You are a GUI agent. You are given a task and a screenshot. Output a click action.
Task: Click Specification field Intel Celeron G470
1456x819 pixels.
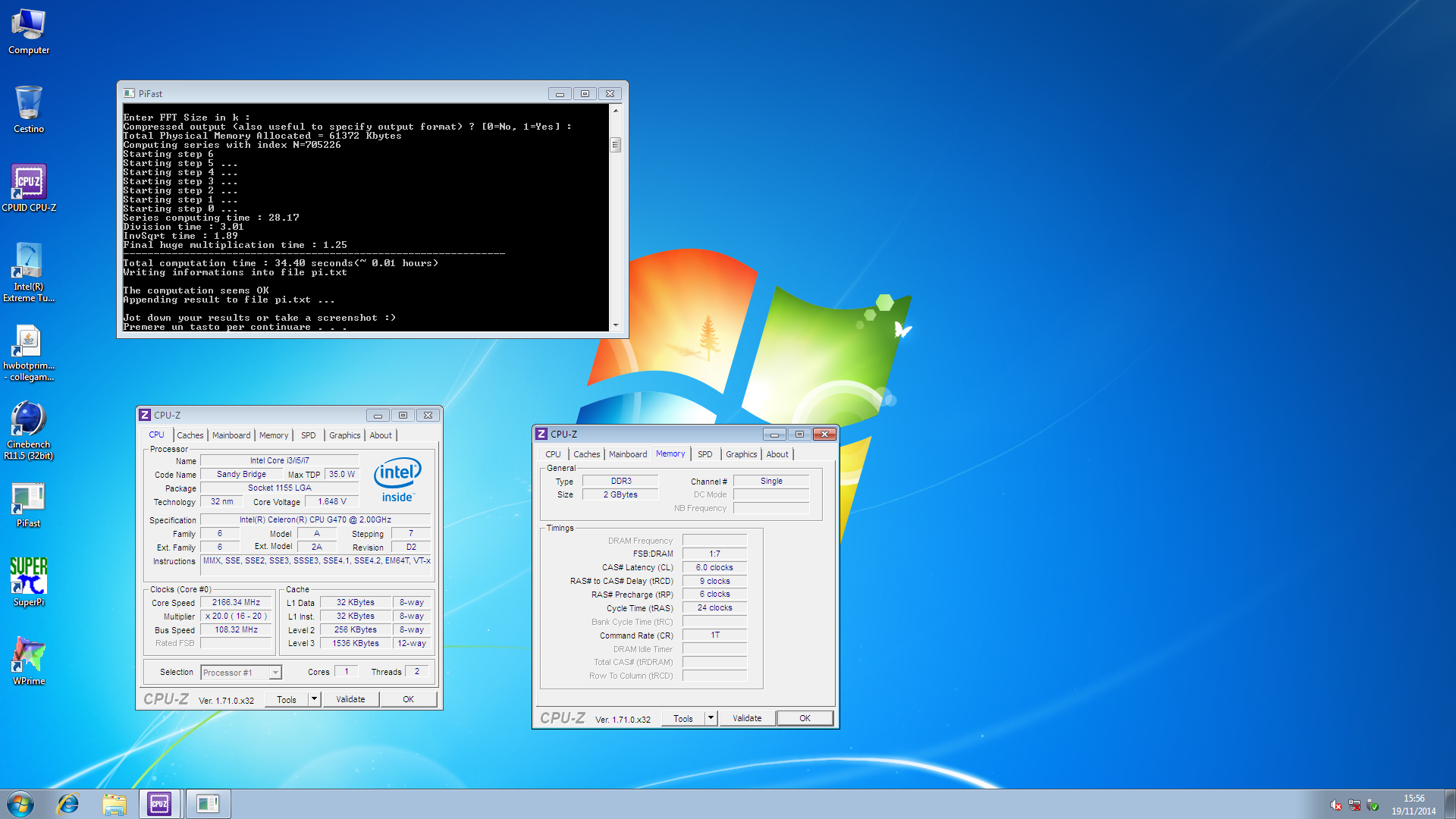[315, 520]
